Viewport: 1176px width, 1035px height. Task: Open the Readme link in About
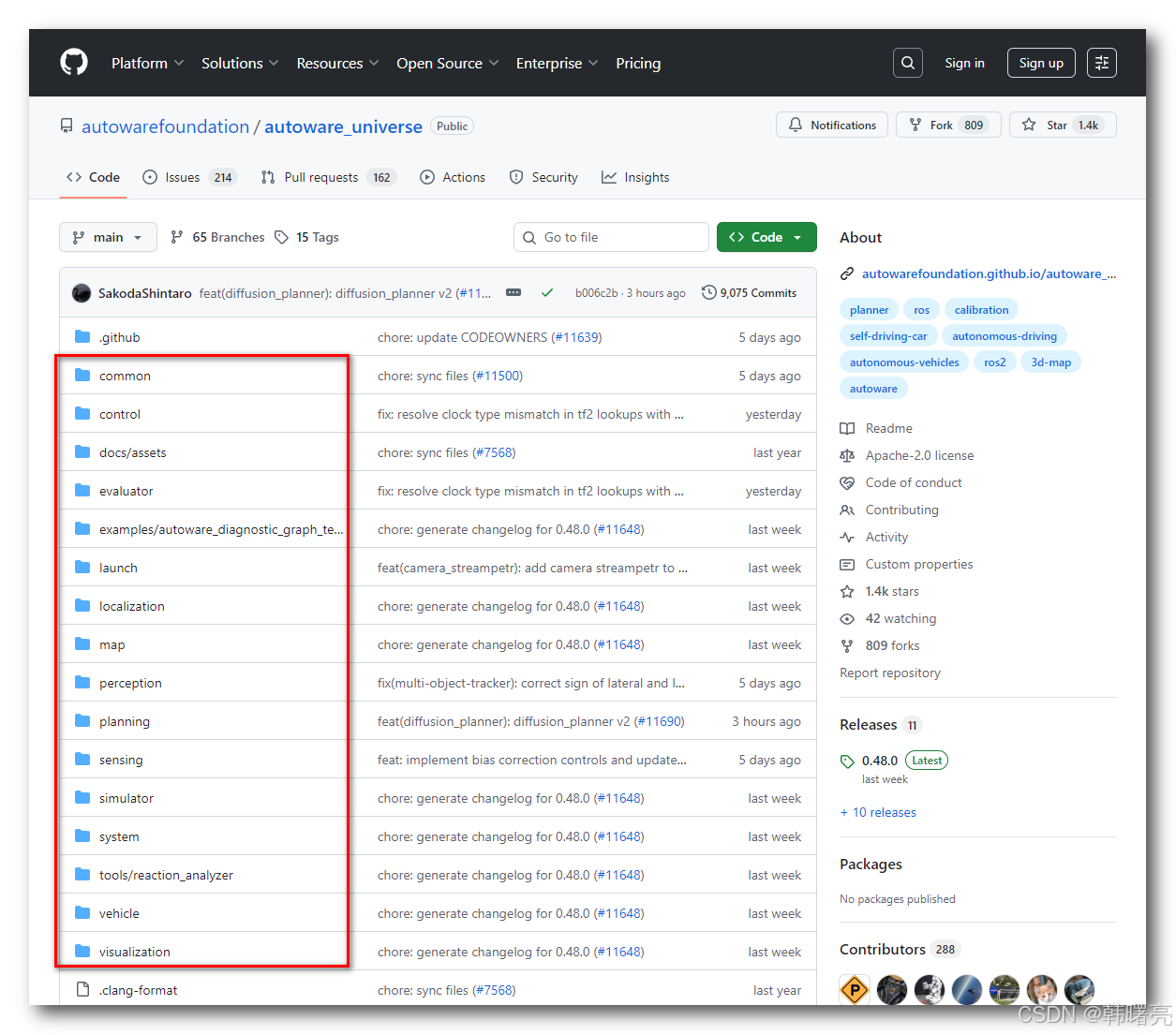click(888, 428)
